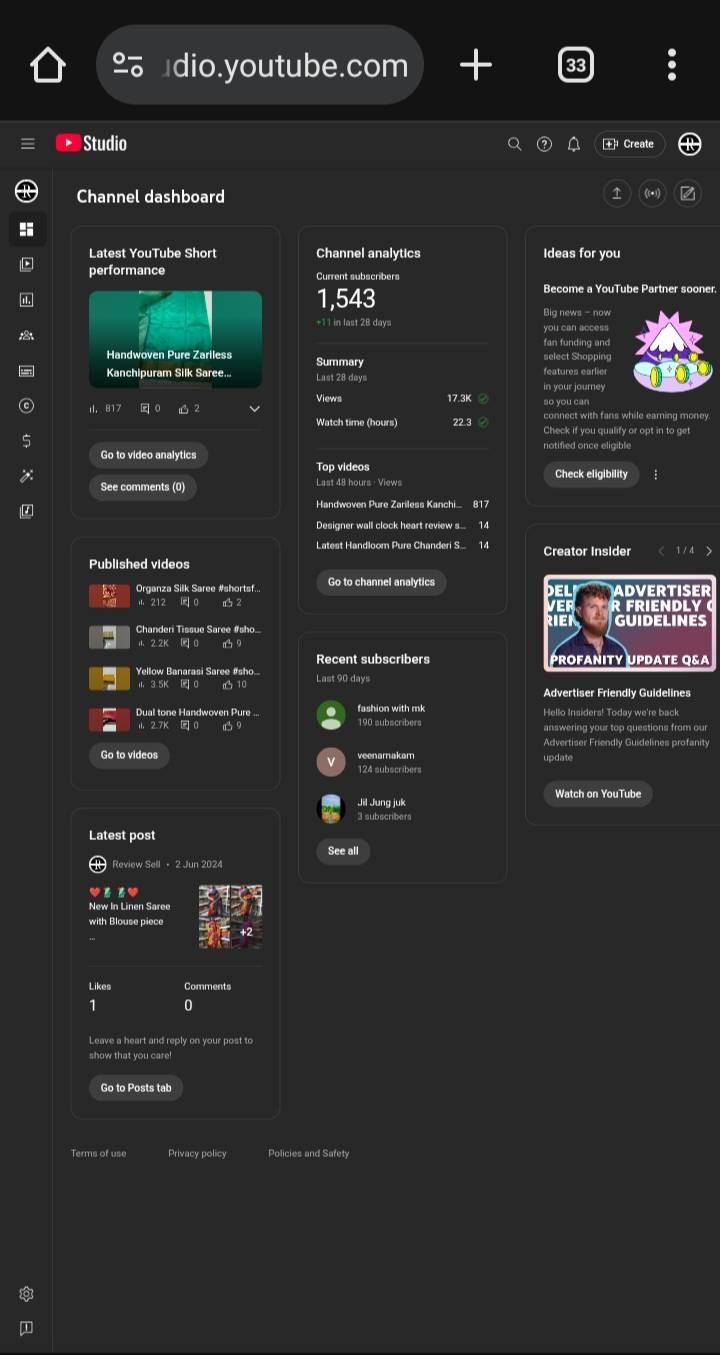Open the Analytics icon in sidebar
The image size is (720, 1355).
(27, 300)
